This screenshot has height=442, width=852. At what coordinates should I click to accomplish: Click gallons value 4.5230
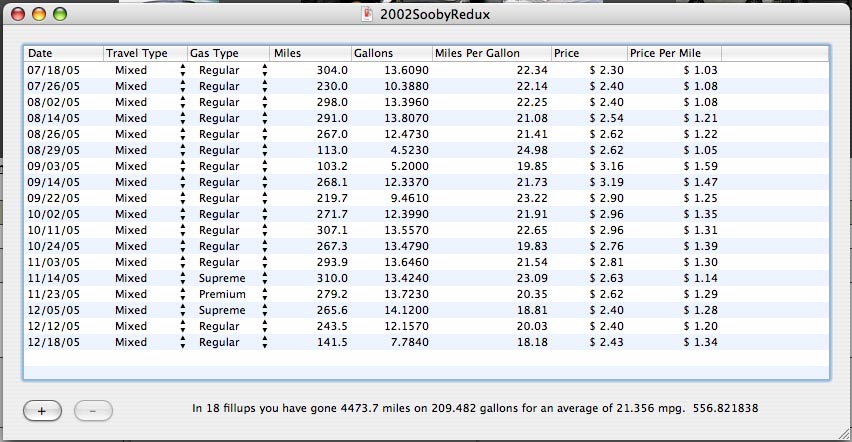pyautogui.click(x=409, y=150)
